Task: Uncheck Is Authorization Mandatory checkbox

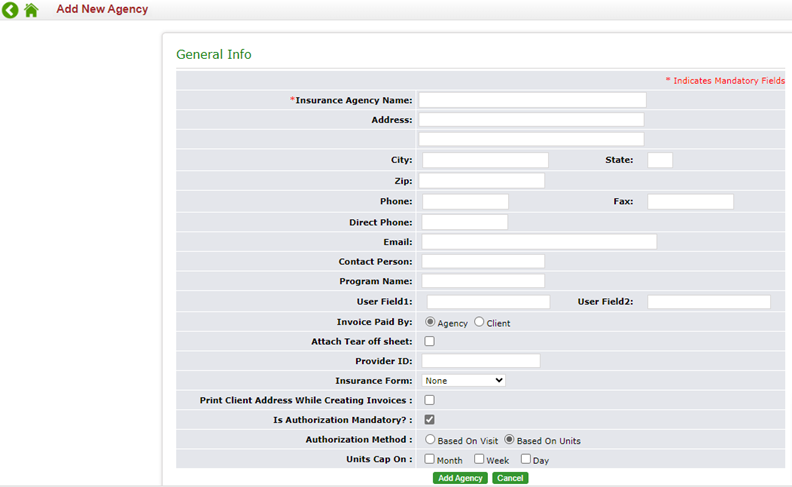Action: pos(430,419)
